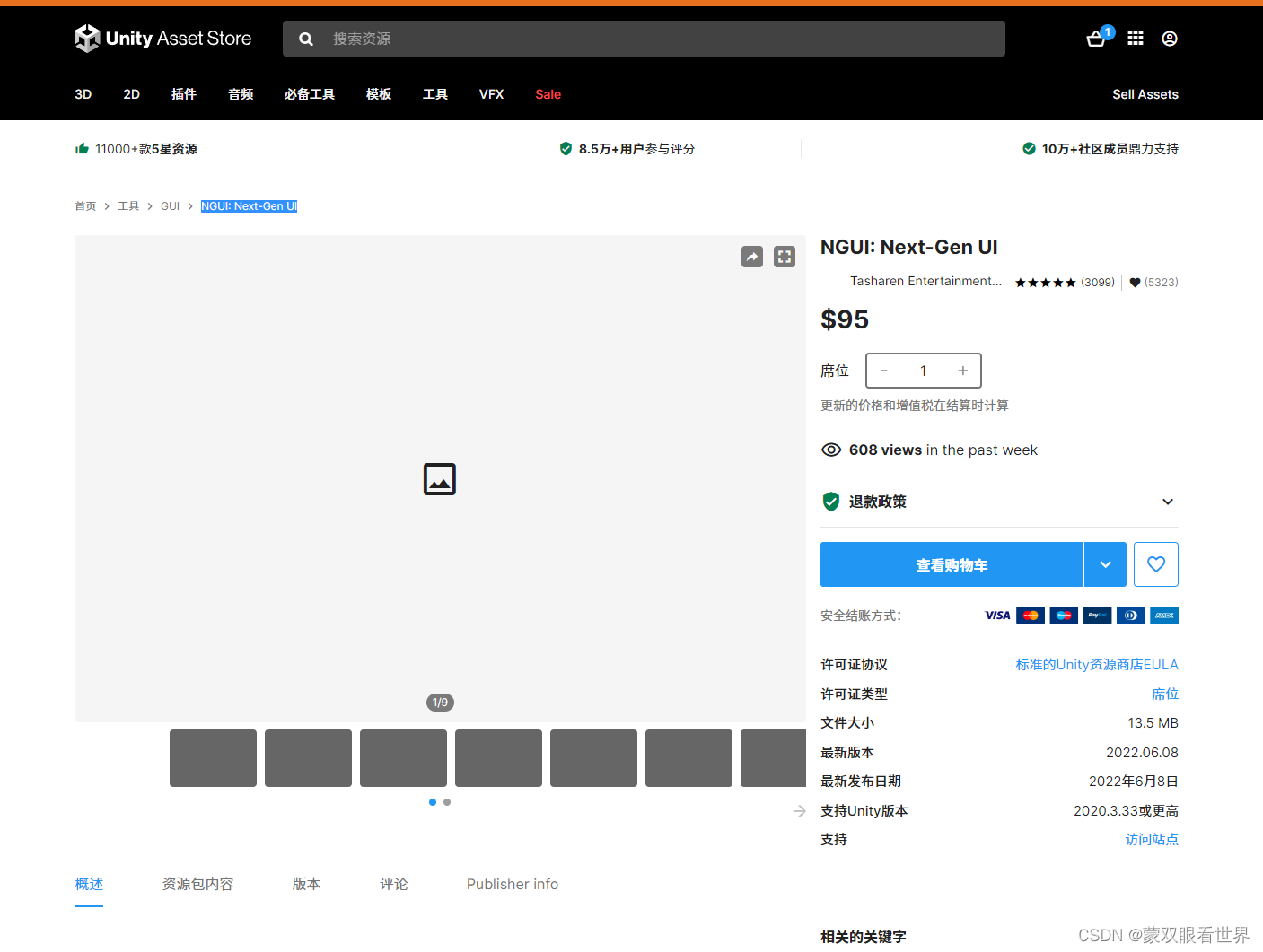
Task: Click the 13.5 MB file size value
Action: coord(1153,723)
